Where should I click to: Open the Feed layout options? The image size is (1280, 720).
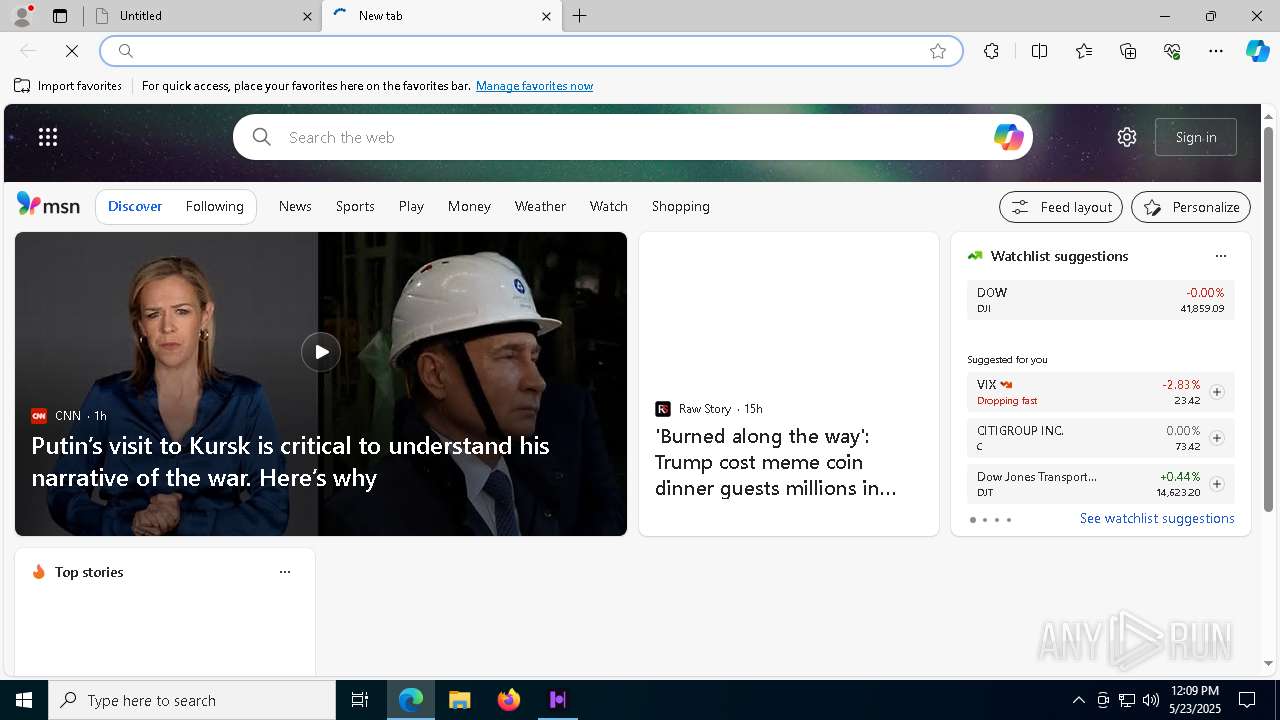click(x=1061, y=207)
